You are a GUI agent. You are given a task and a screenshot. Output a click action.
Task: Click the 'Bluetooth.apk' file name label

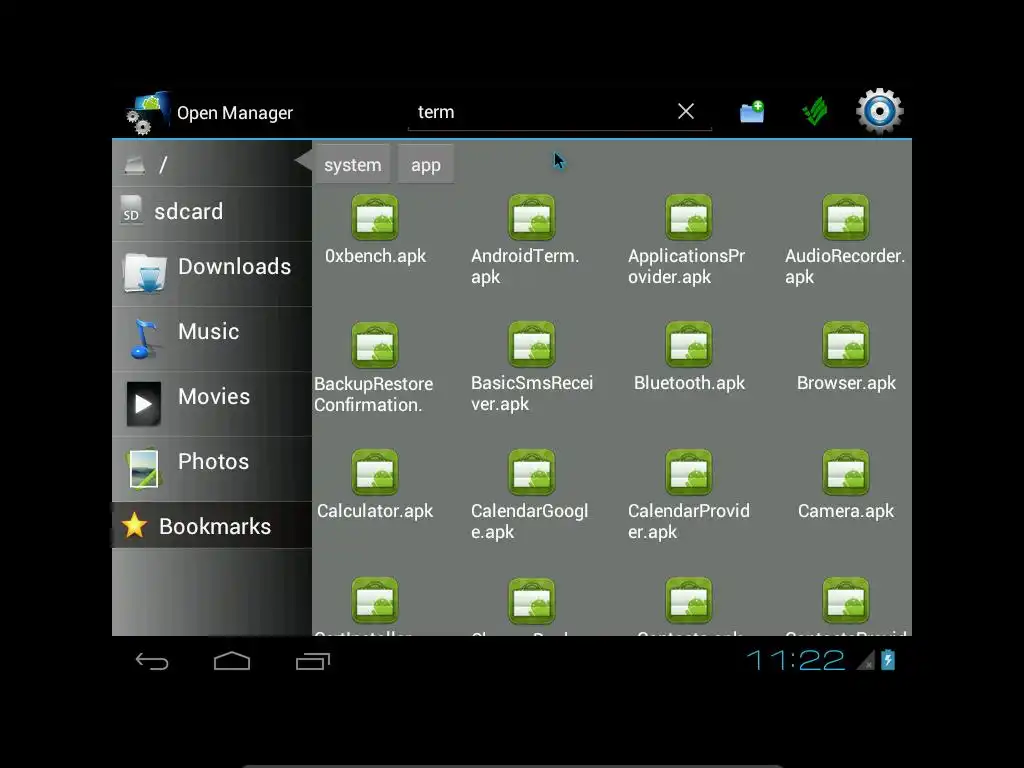pyautogui.click(x=689, y=383)
